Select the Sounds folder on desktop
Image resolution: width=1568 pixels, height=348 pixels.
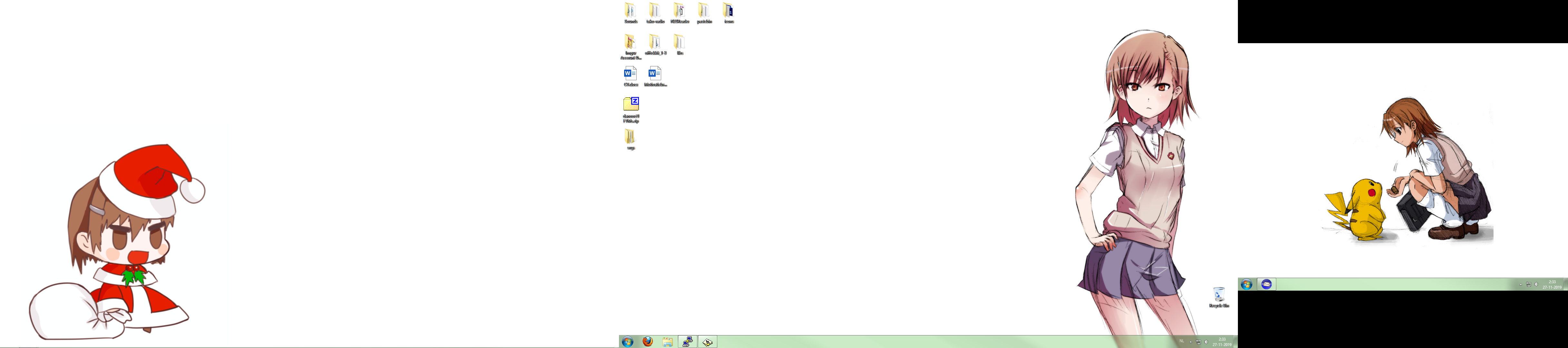coord(630,12)
